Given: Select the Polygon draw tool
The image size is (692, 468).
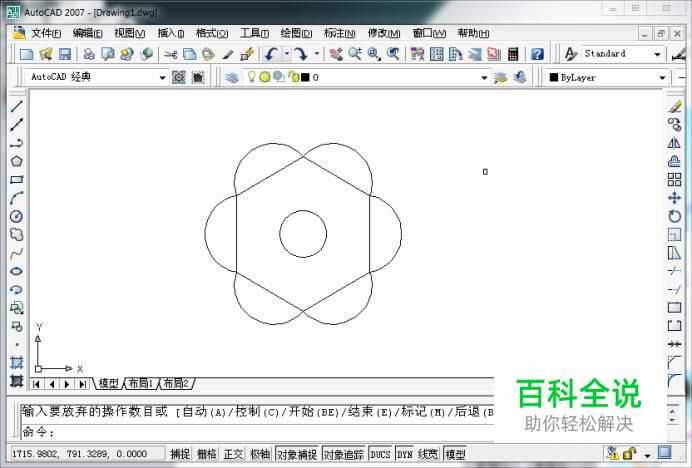Looking at the screenshot, I should 16,161.
